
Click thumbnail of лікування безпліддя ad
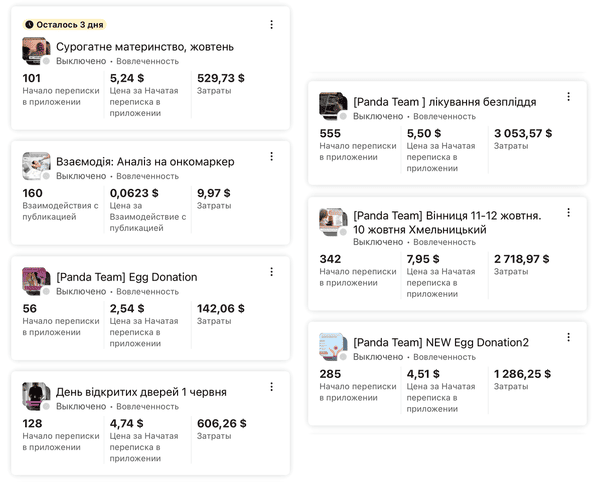coord(333,106)
